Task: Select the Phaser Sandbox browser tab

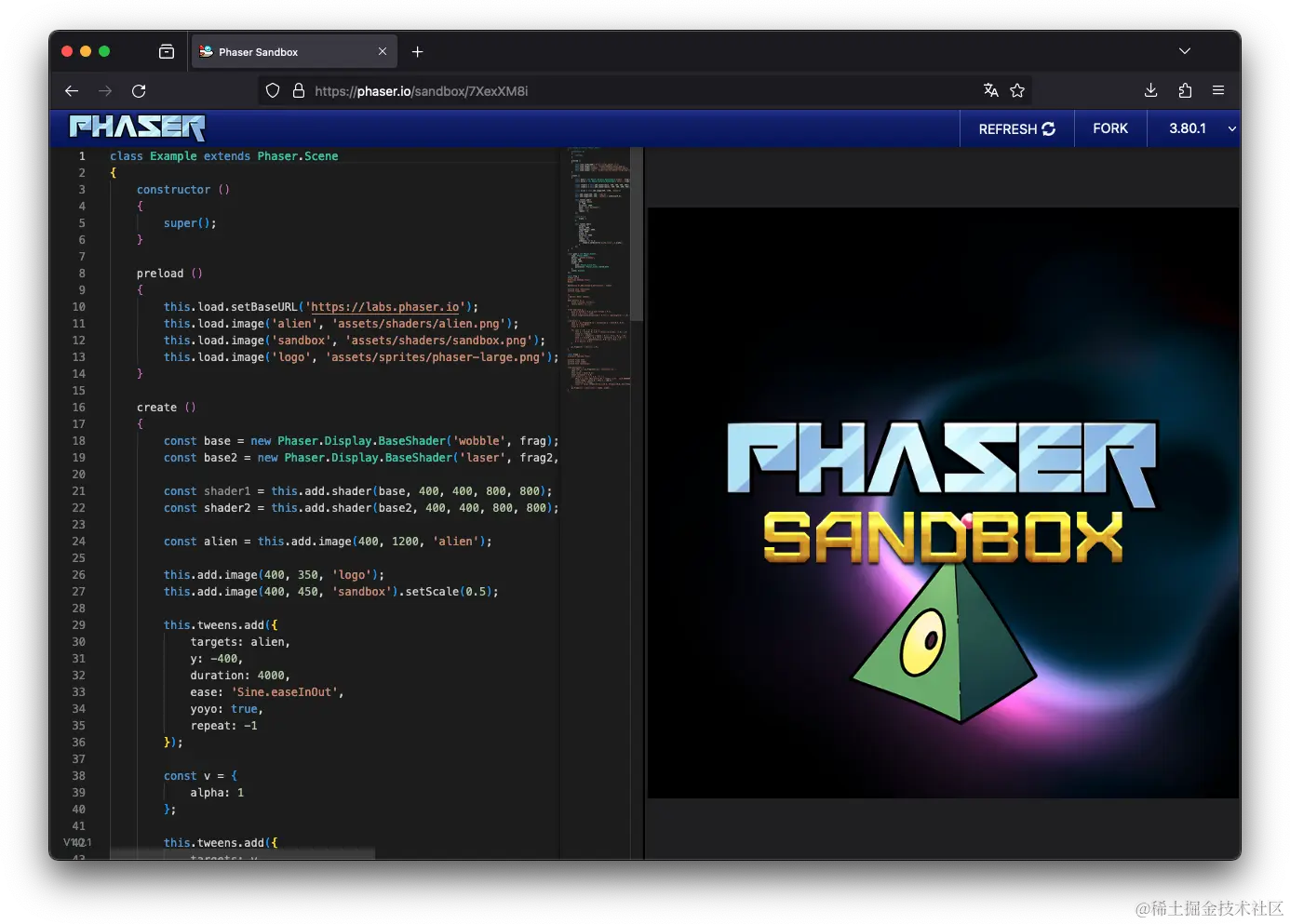Action: click(x=294, y=52)
